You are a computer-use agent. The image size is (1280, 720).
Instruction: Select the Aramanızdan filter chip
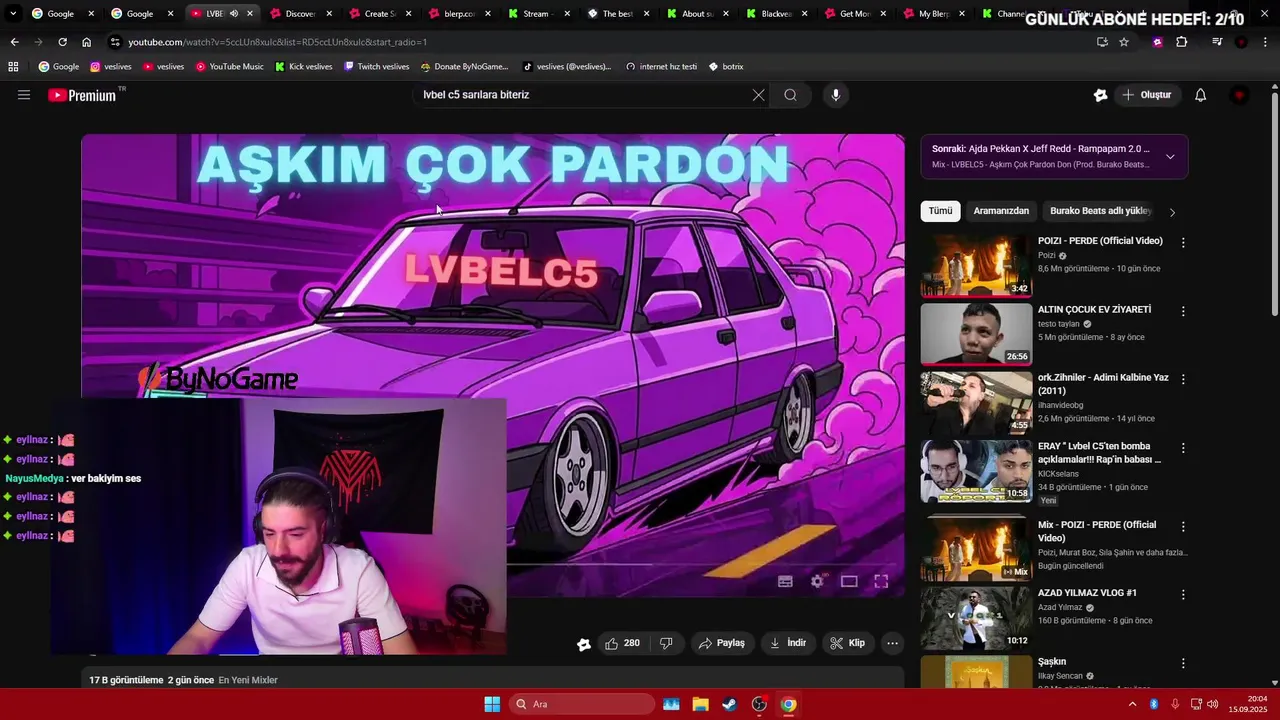point(1001,211)
